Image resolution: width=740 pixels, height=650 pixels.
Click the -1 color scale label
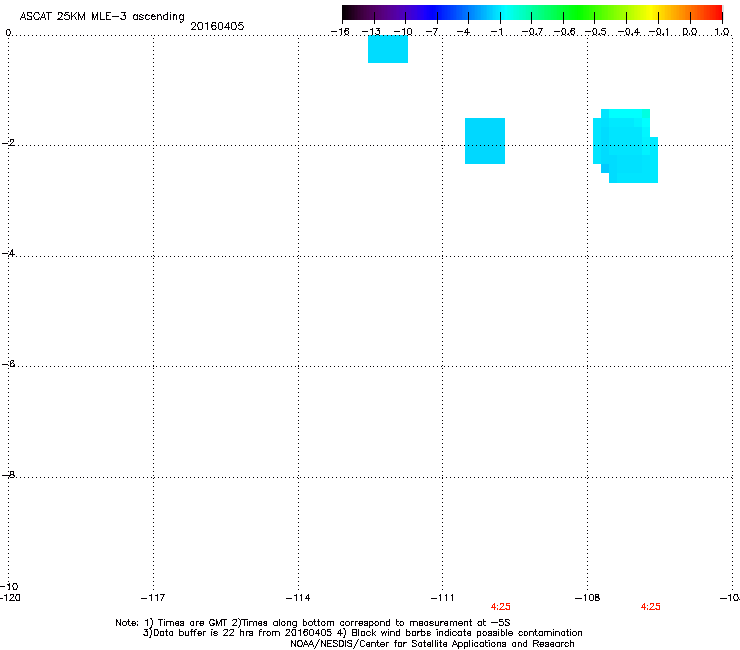497,32
